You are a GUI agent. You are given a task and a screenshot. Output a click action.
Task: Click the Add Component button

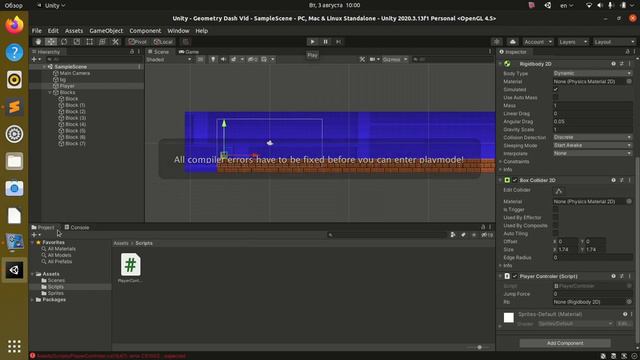[x=565, y=343]
